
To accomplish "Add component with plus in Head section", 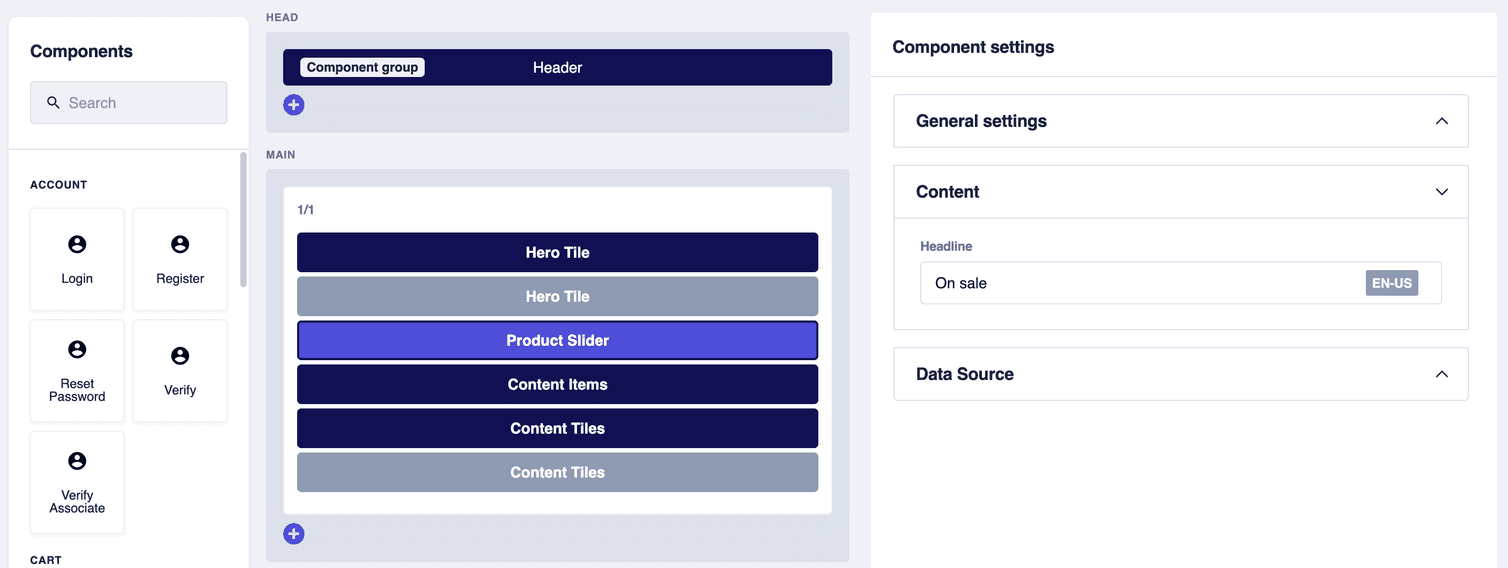I will tap(293, 105).
